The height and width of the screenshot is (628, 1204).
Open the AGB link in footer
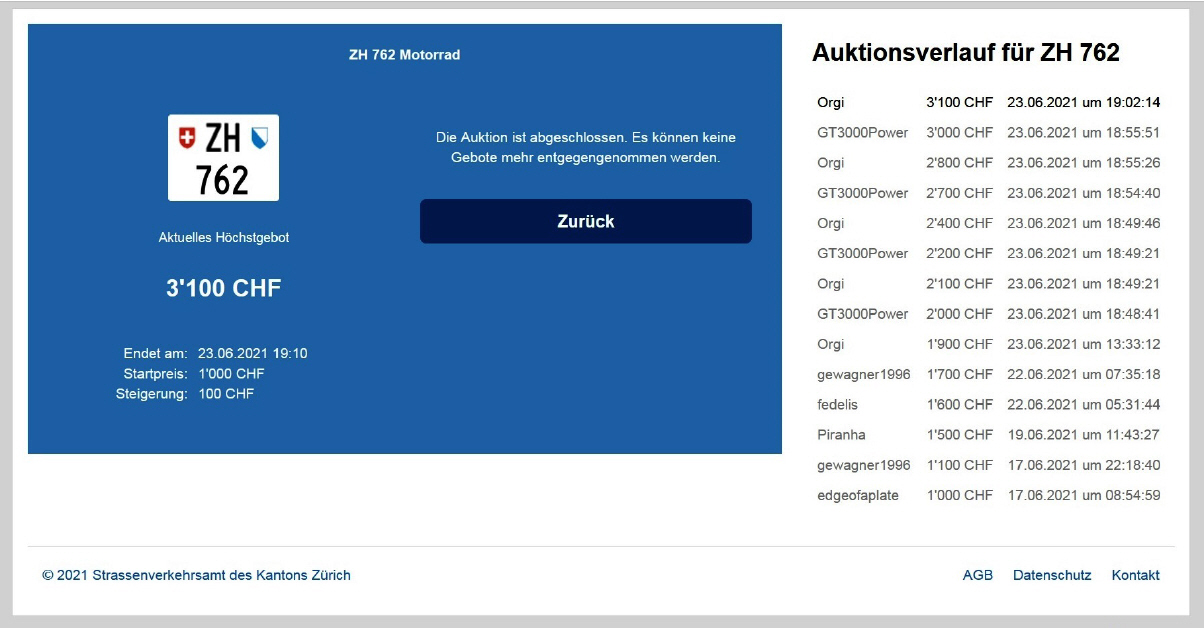click(977, 575)
